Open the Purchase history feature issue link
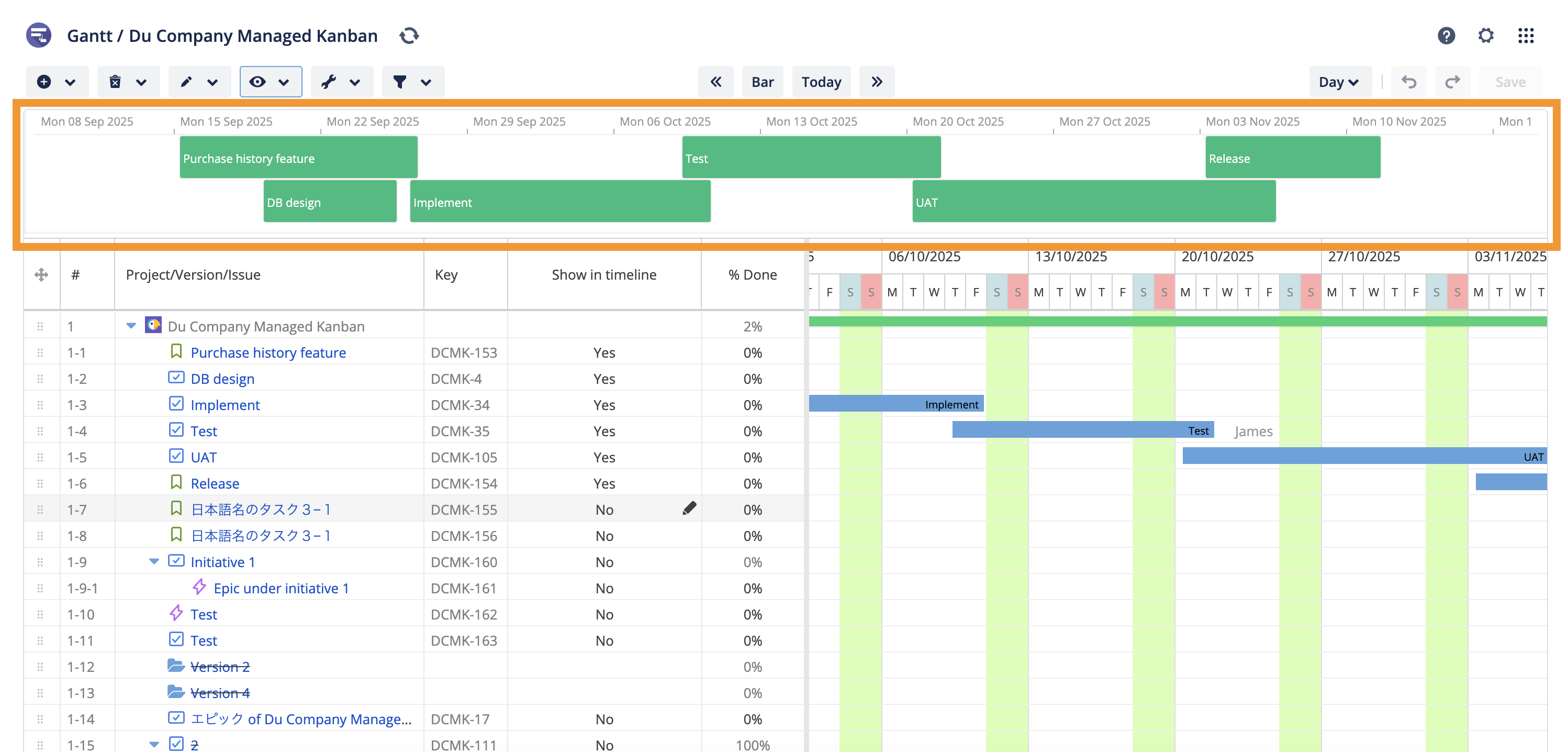This screenshot has width=1568, height=752. (x=268, y=352)
